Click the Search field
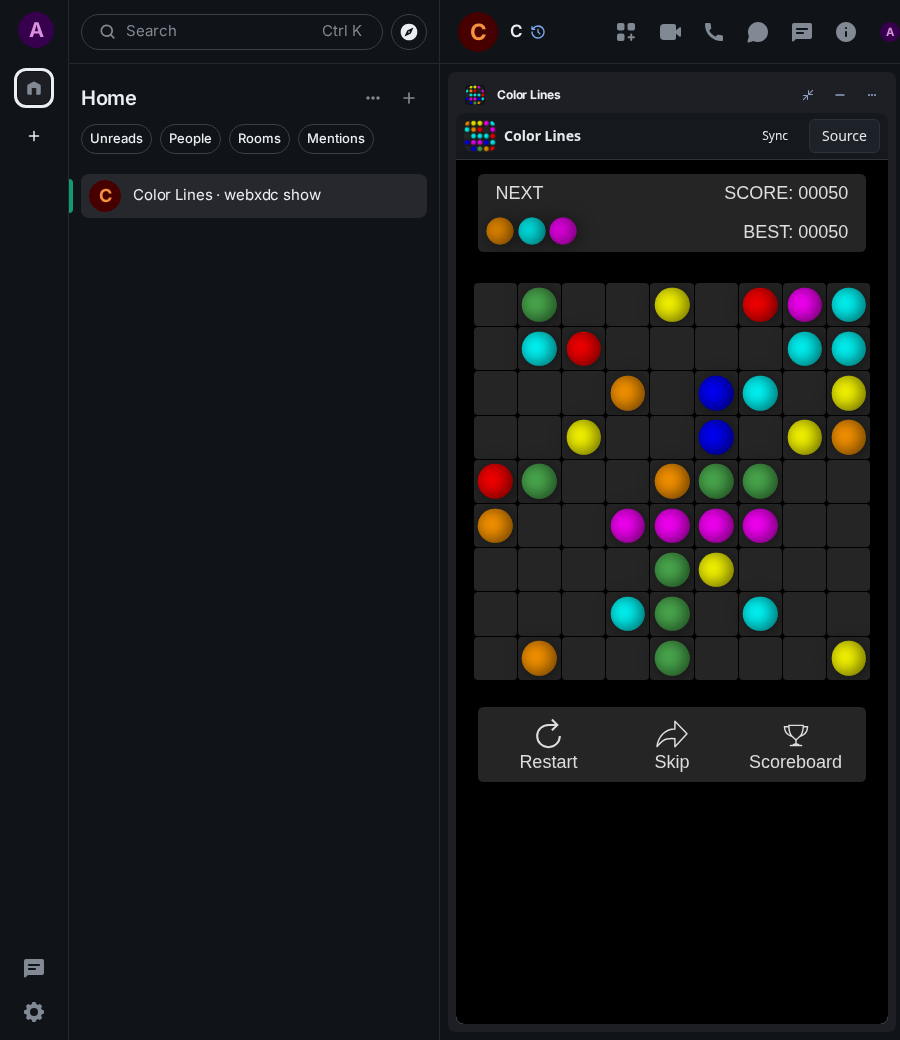The width and height of the screenshot is (900, 1040). [231, 32]
